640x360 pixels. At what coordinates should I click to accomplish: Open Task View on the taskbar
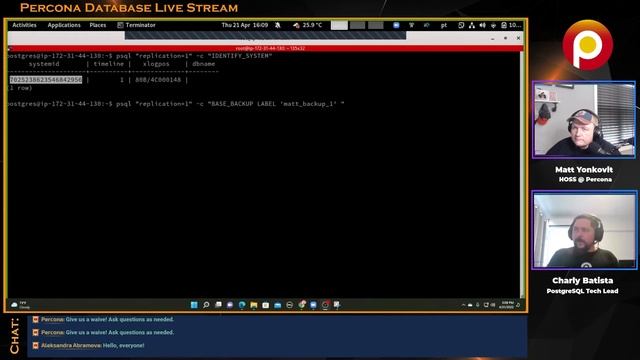tap(218, 304)
